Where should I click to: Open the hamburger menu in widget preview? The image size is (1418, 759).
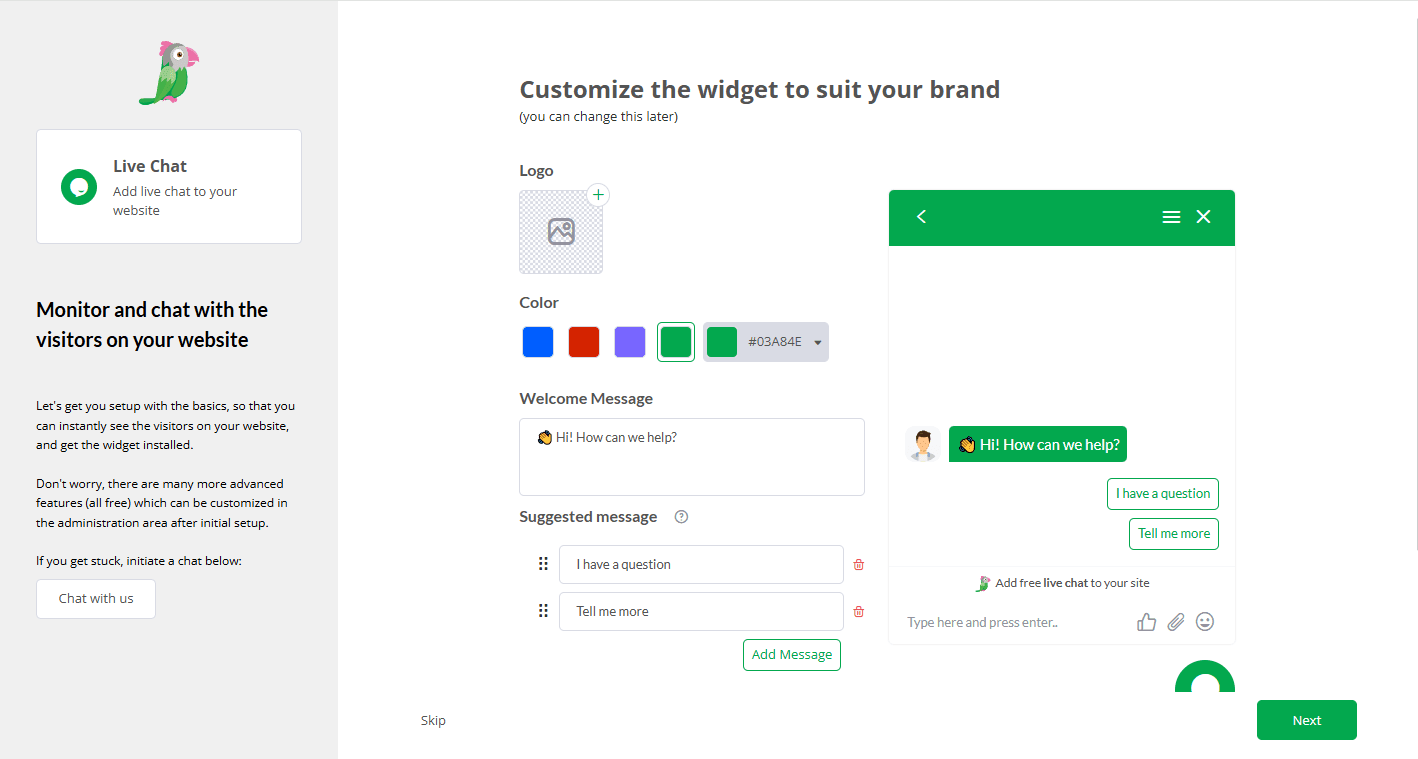tap(1171, 217)
